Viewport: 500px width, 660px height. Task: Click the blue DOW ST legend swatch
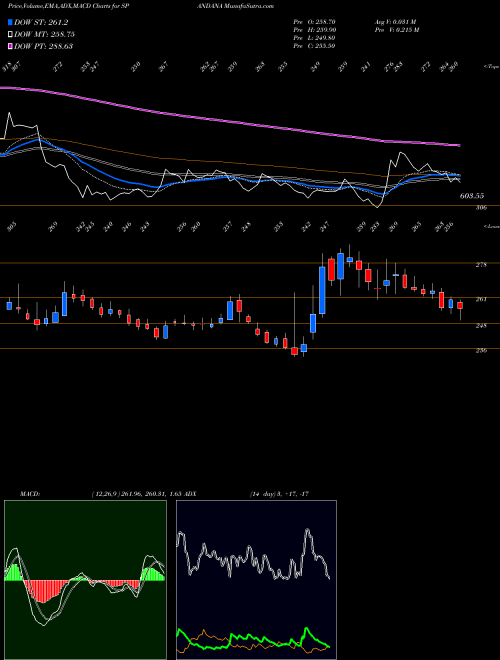tap(10, 22)
